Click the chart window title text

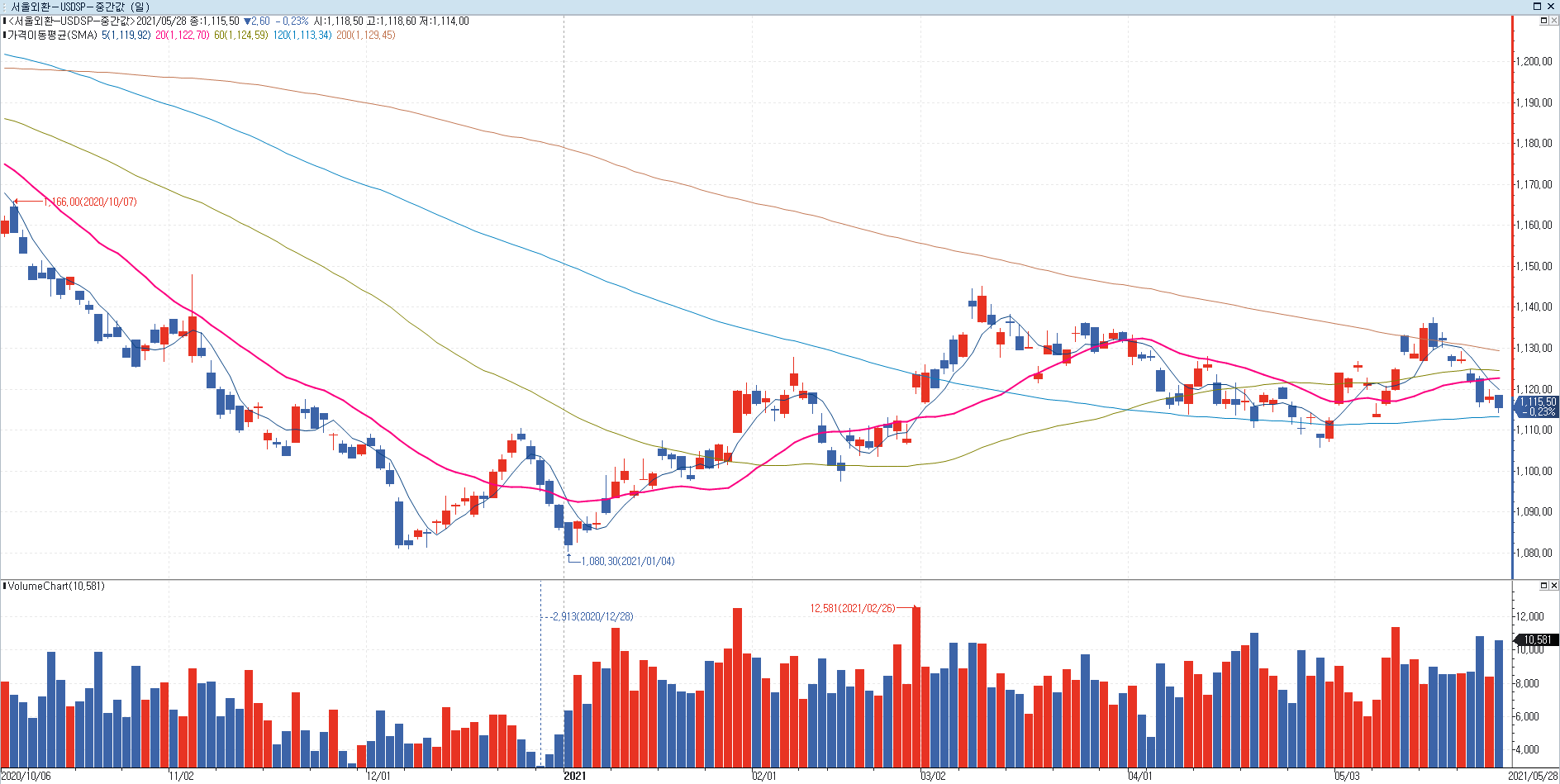tap(81, 7)
